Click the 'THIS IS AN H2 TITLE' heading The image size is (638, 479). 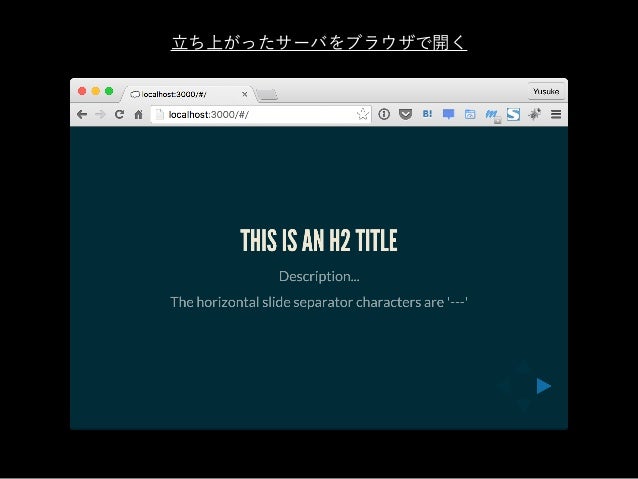(x=319, y=240)
